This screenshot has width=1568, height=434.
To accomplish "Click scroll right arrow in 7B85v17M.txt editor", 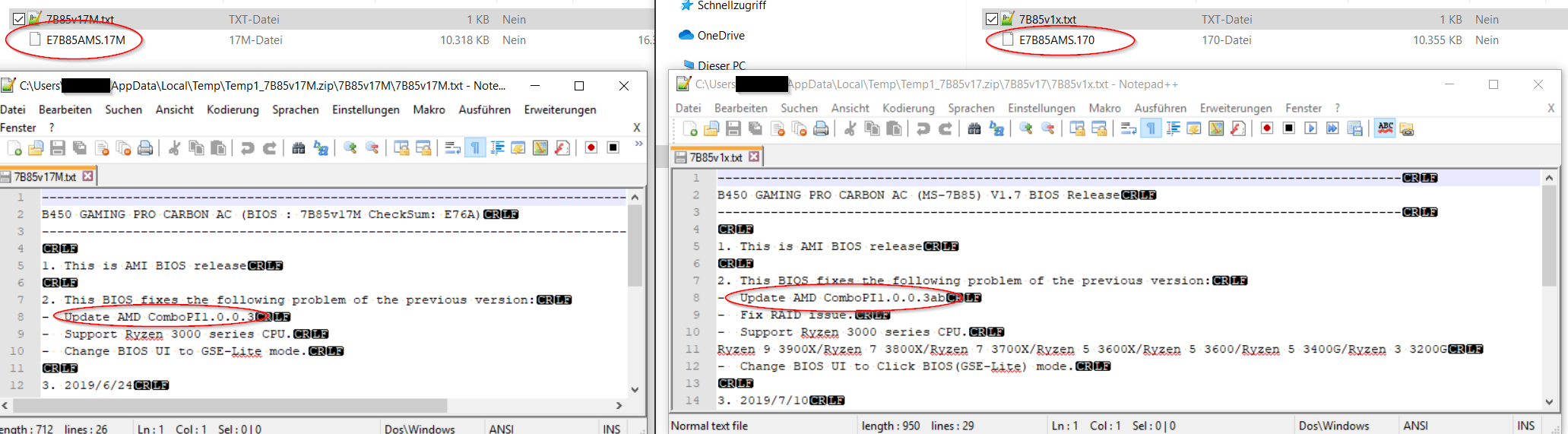I will coord(619,405).
